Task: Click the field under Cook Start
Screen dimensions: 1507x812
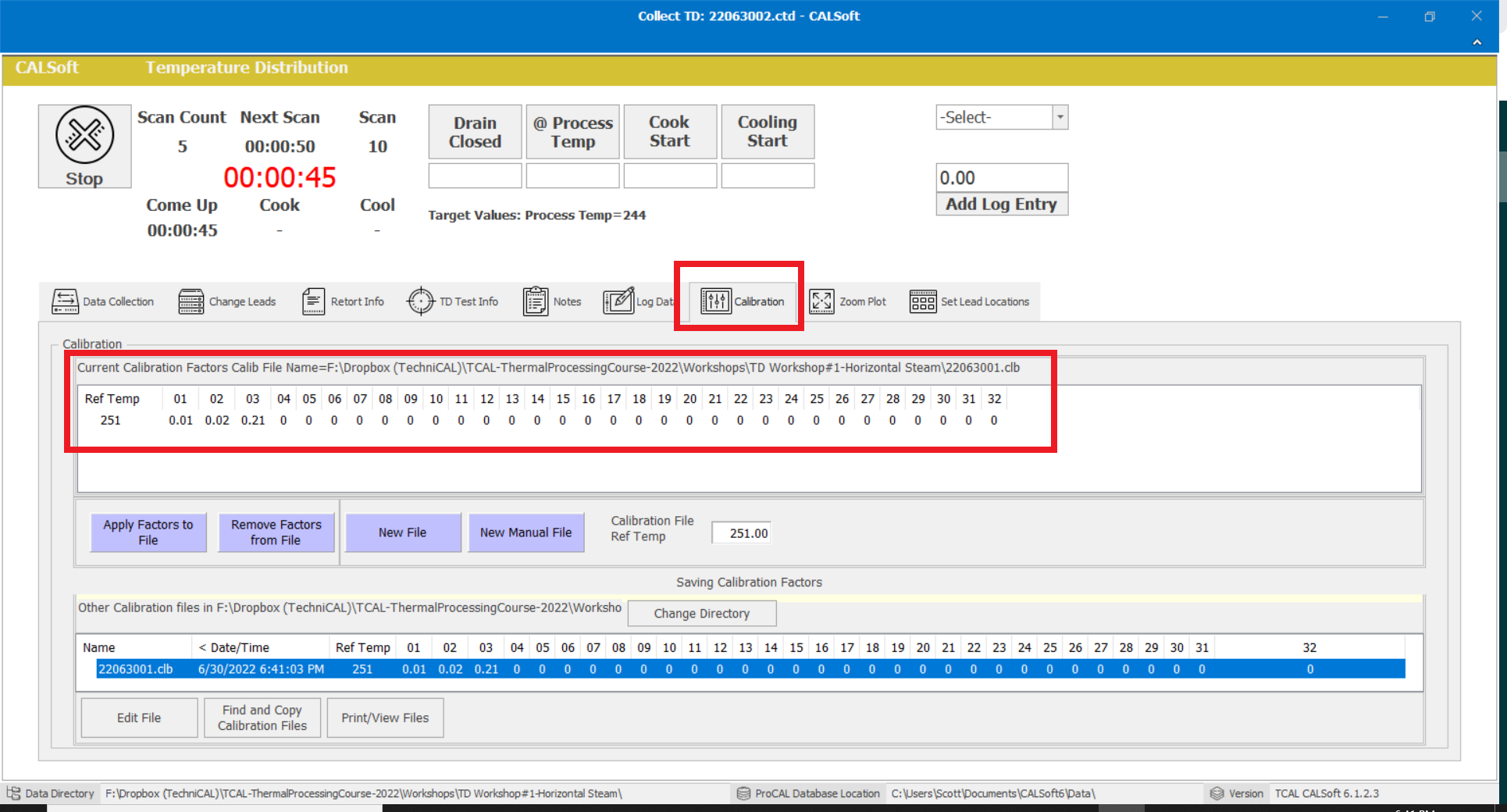Action: (x=670, y=176)
